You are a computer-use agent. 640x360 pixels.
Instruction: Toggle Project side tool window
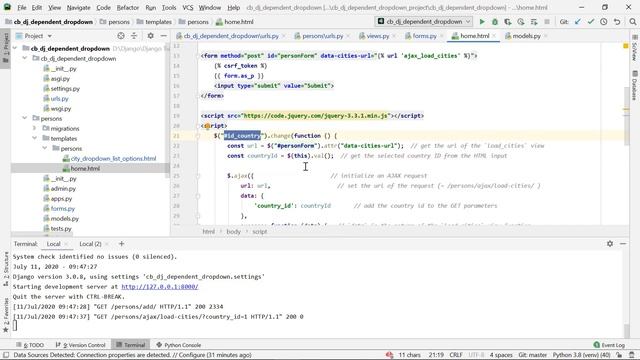(x=6, y=48)
